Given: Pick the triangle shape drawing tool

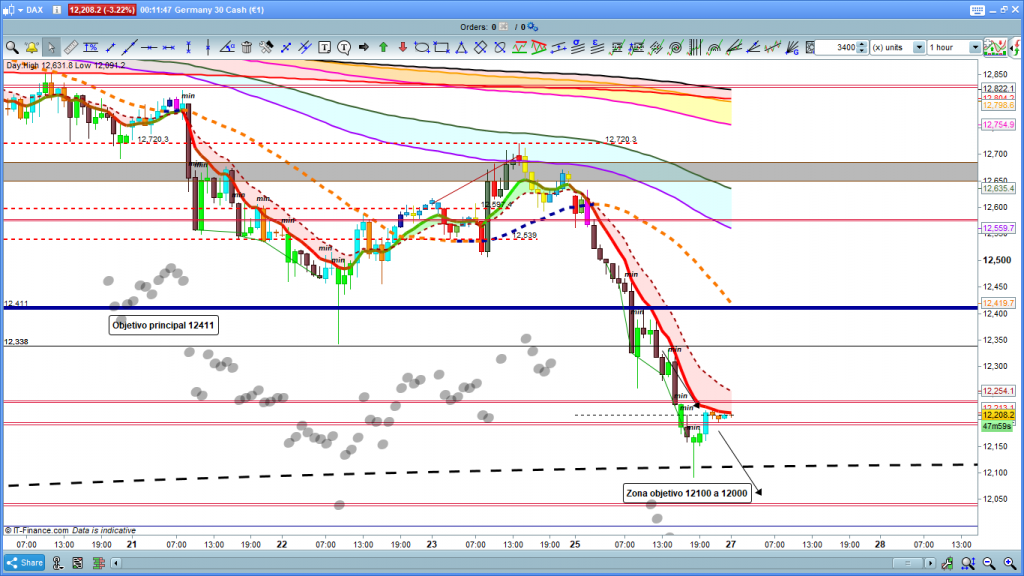Looking at the screenshot, I should coord(461,47).
